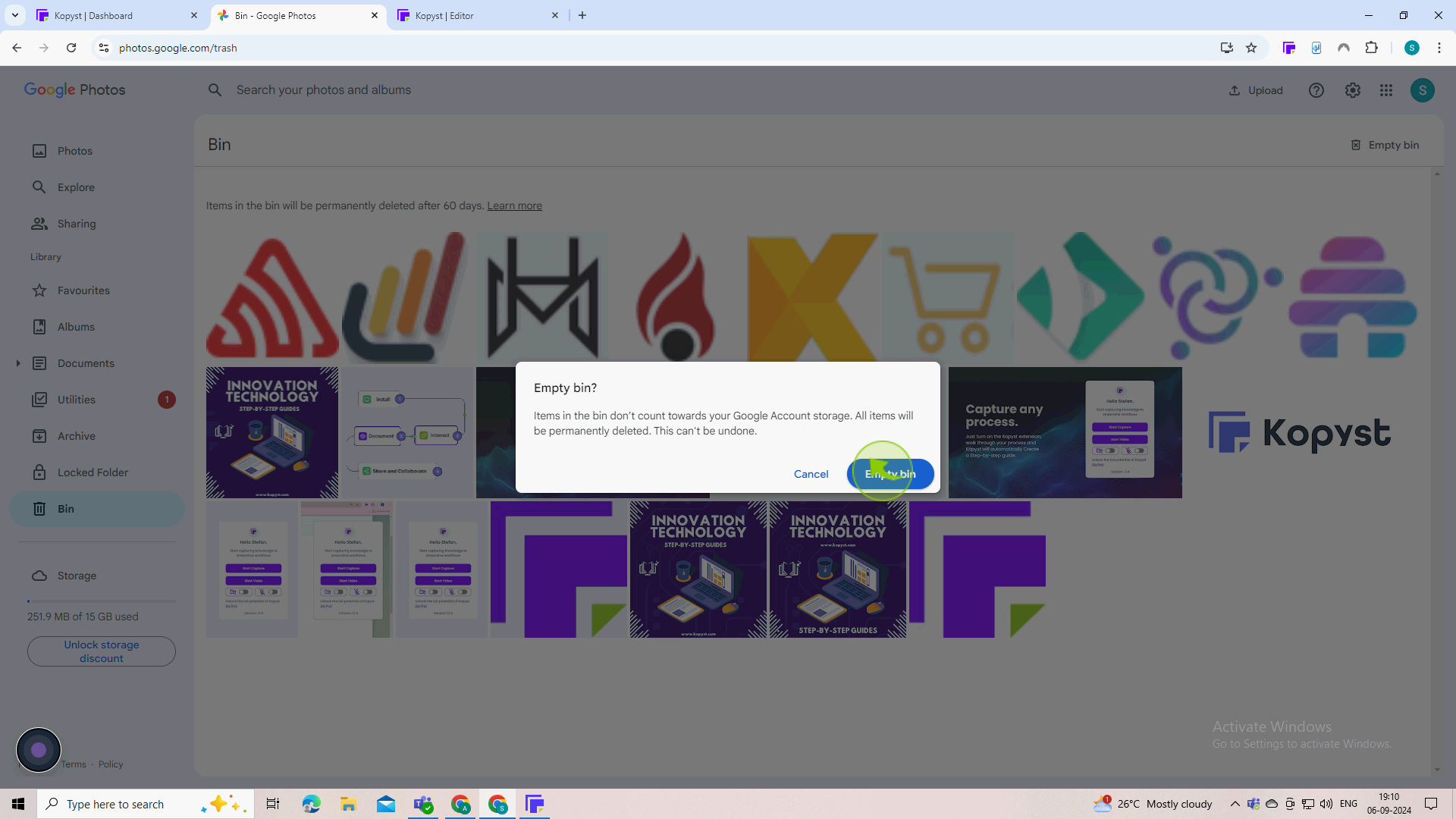Image resolution: width=1456 pixels, height=819 pixels.
Task: Open the tab search dropdown arrow
Action: point(14,15)
